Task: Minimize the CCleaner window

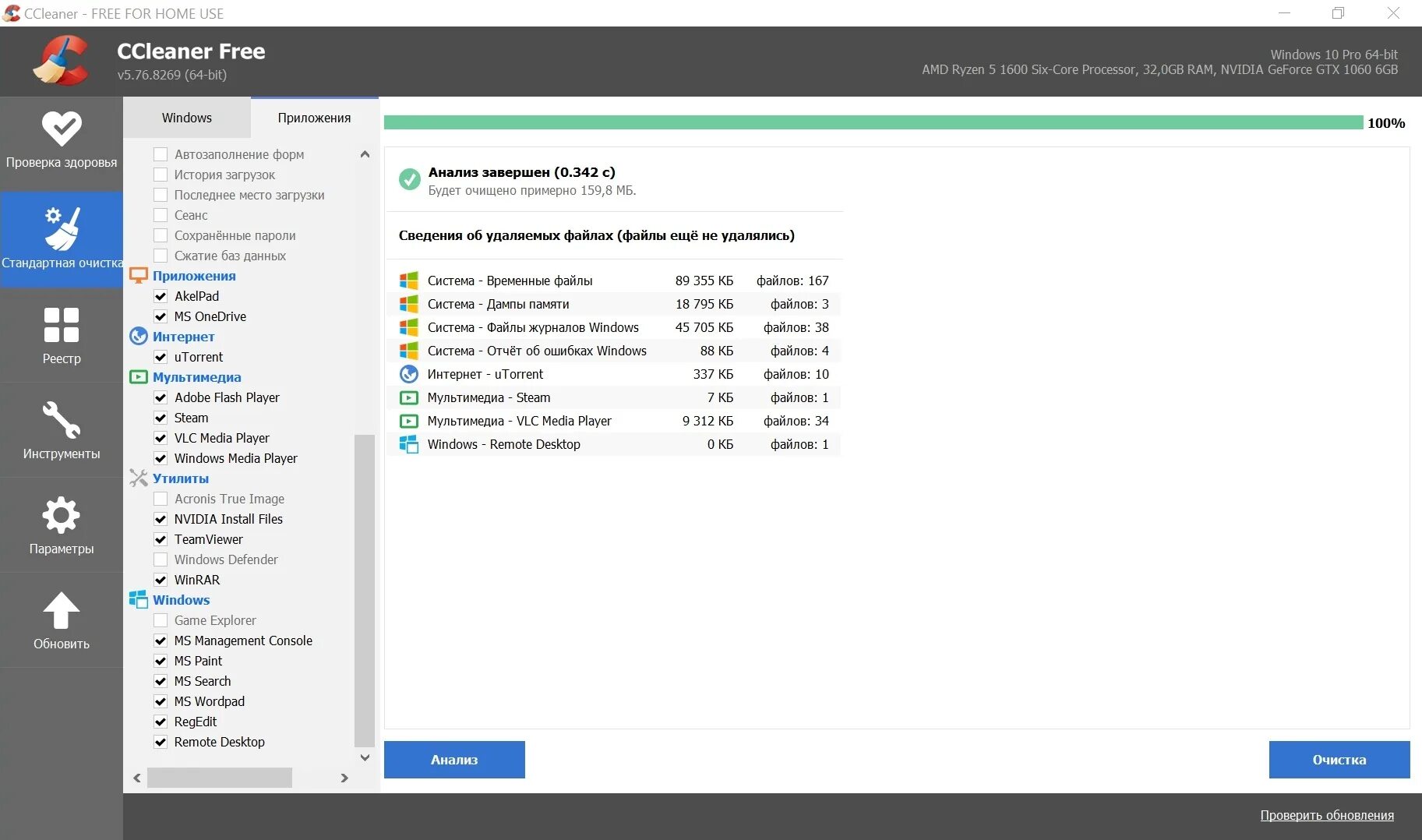Action: coord(1285,13)
